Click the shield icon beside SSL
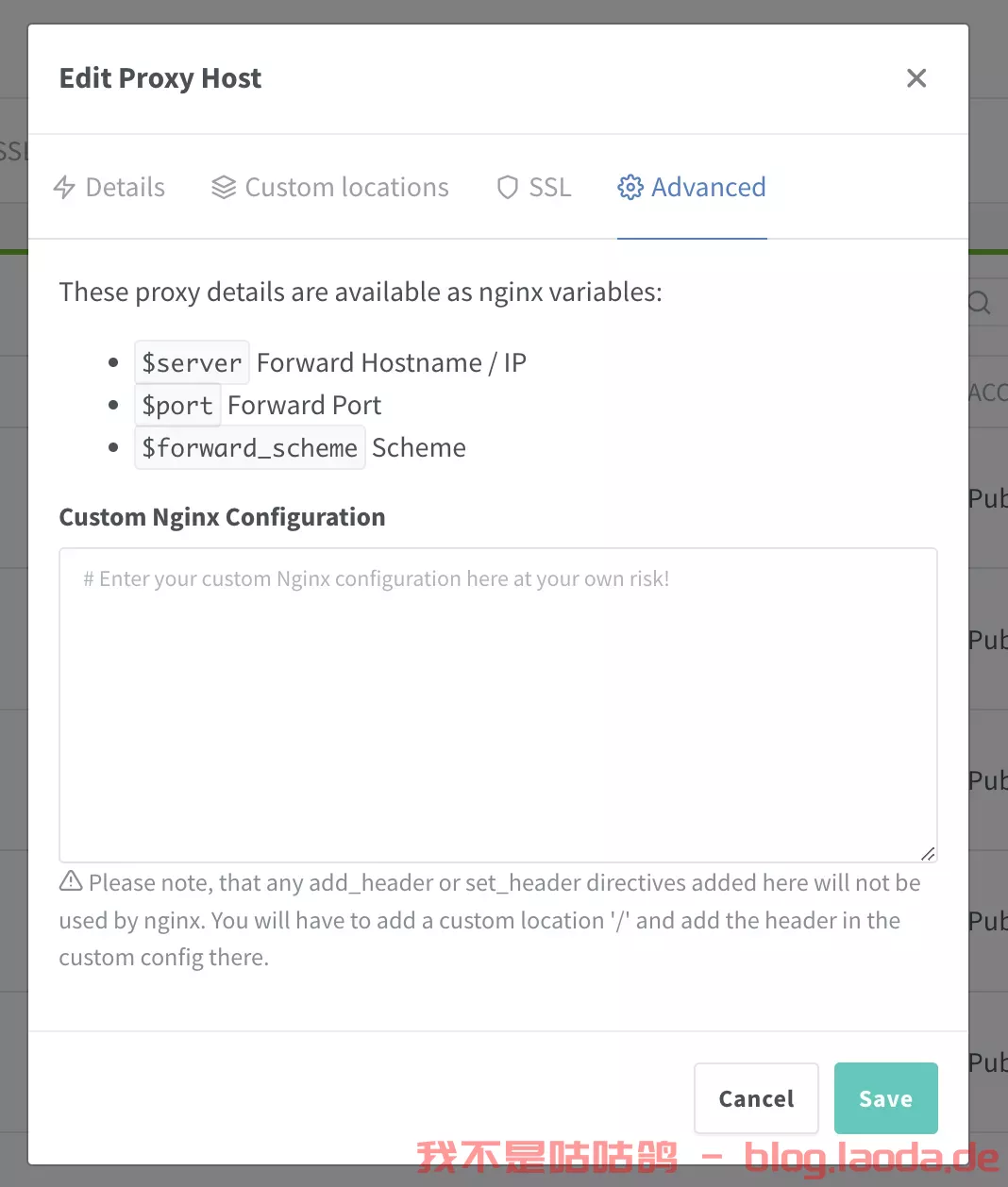 click(x=508, y=187)
